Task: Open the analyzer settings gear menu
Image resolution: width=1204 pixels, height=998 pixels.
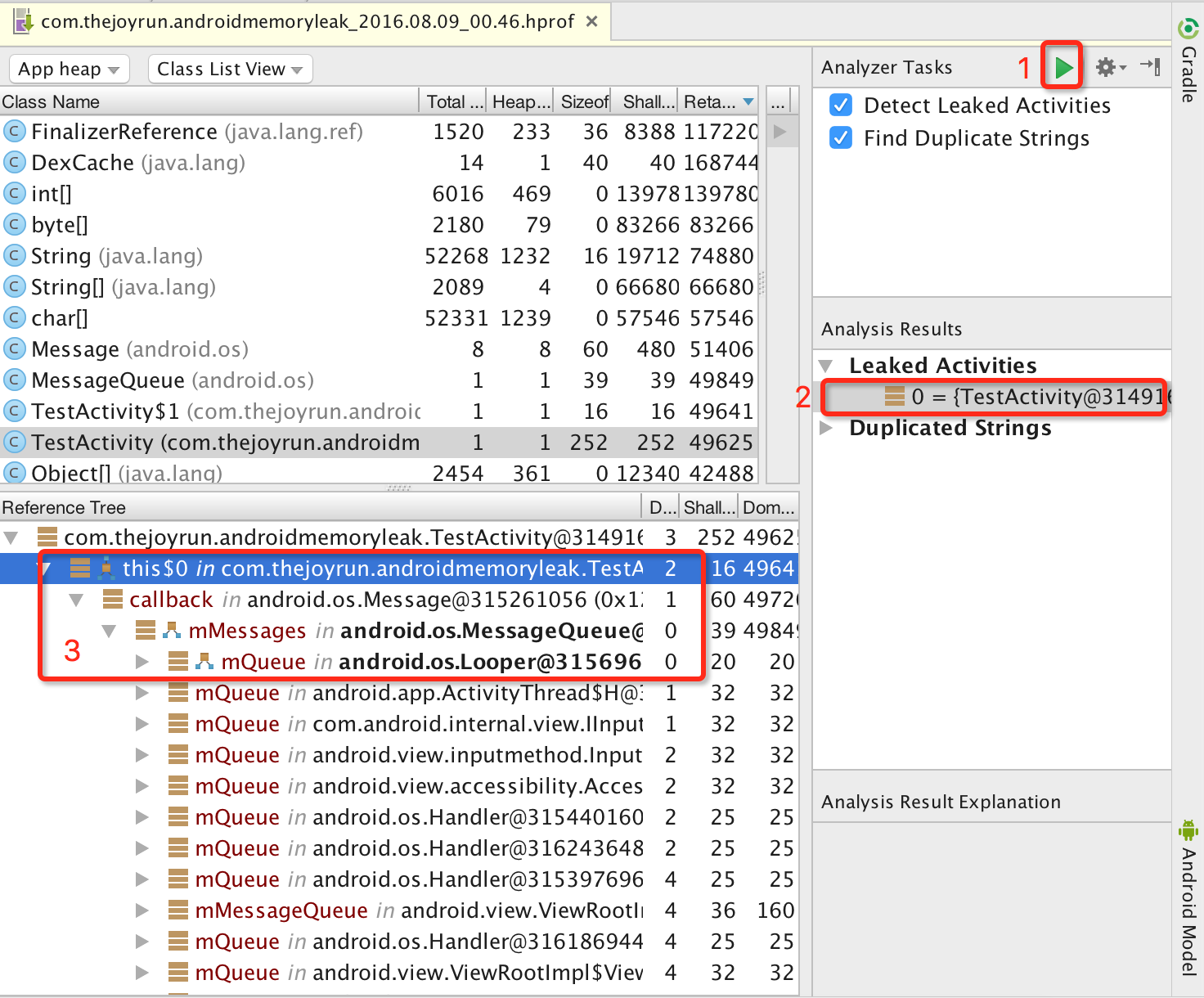Action: tap(1107, 67)
